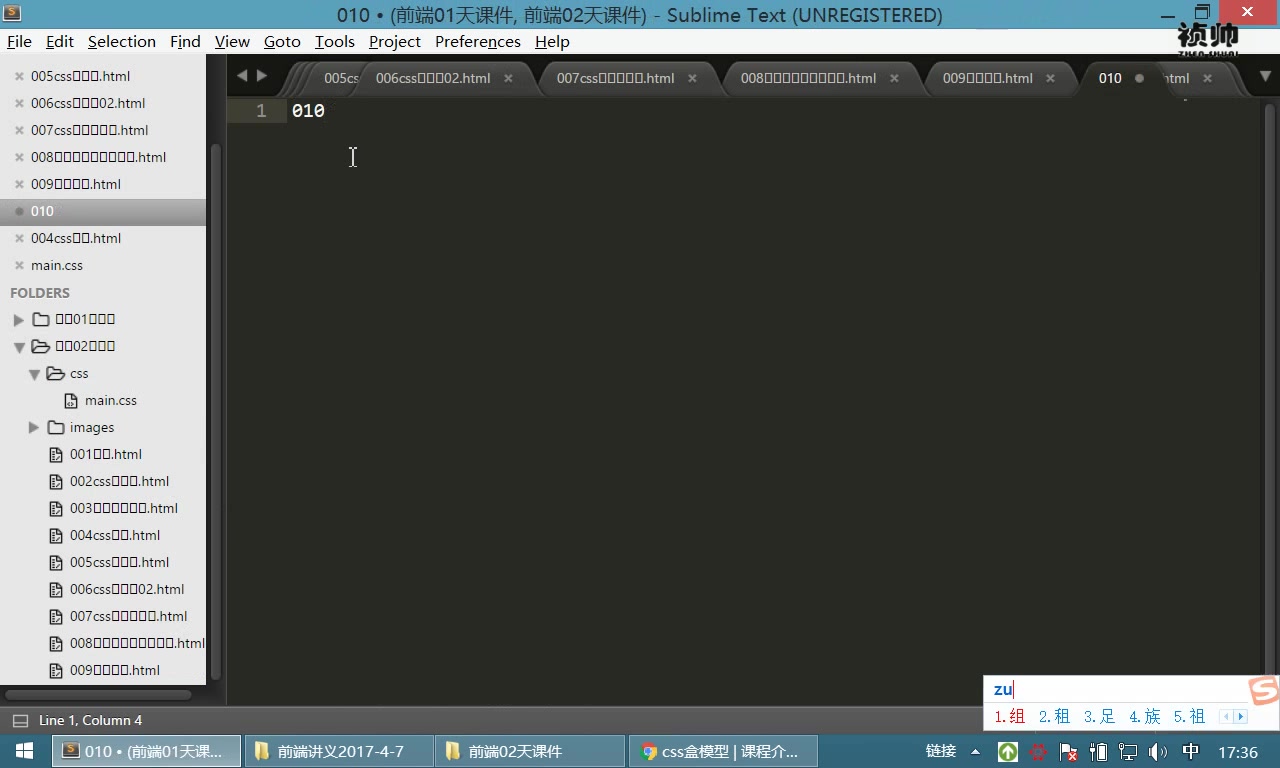Close the 007css tab

[692, 78]
